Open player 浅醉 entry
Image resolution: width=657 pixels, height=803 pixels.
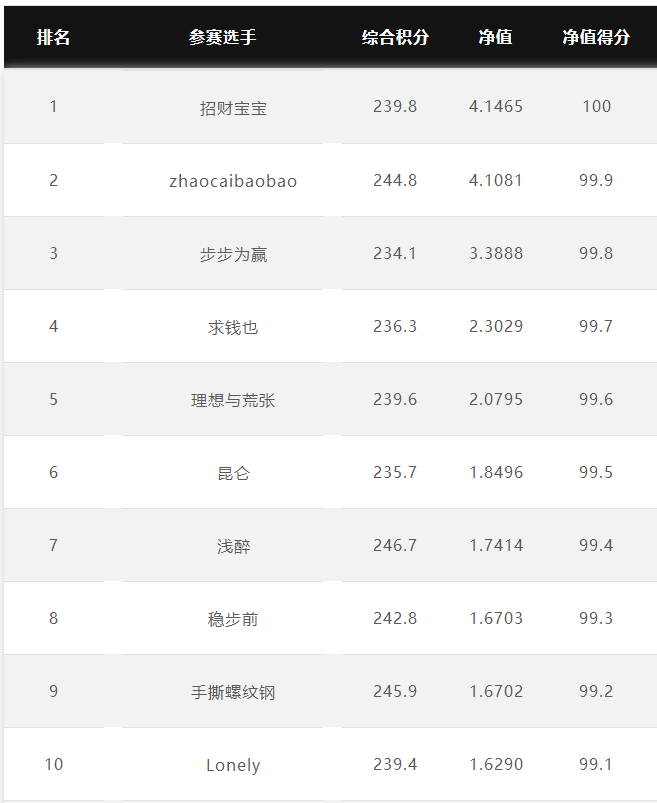233,546
